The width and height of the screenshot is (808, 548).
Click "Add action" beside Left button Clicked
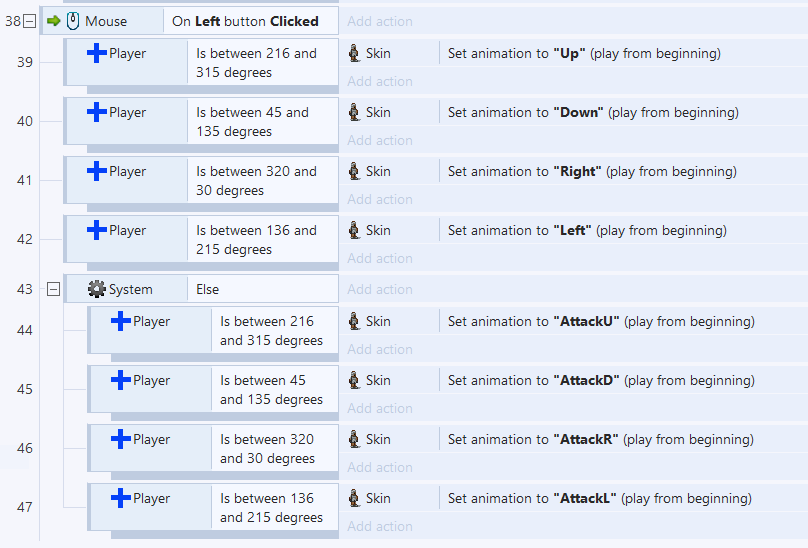pos(380,21)
